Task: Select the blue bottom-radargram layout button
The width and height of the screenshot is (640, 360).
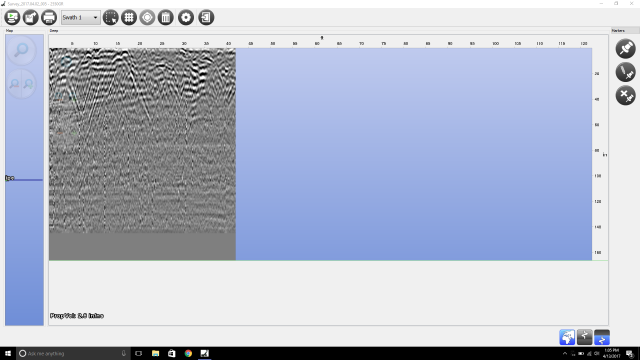Action: [x=602, y=337]
